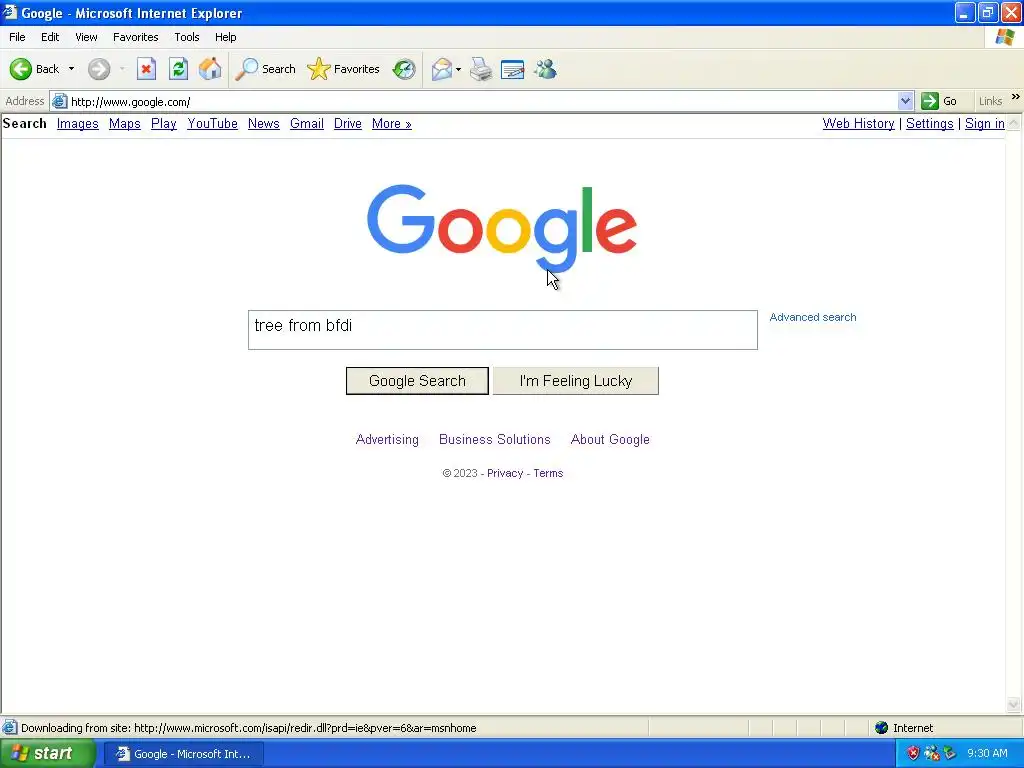Open the Forward history dropdown arrow

point(122,69)
